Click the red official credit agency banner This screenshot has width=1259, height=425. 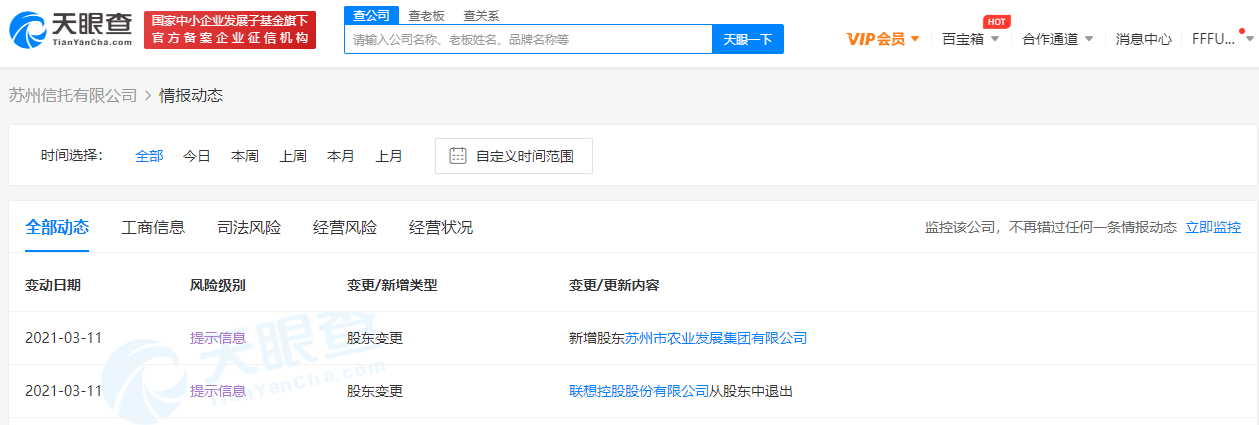(230, 30)
